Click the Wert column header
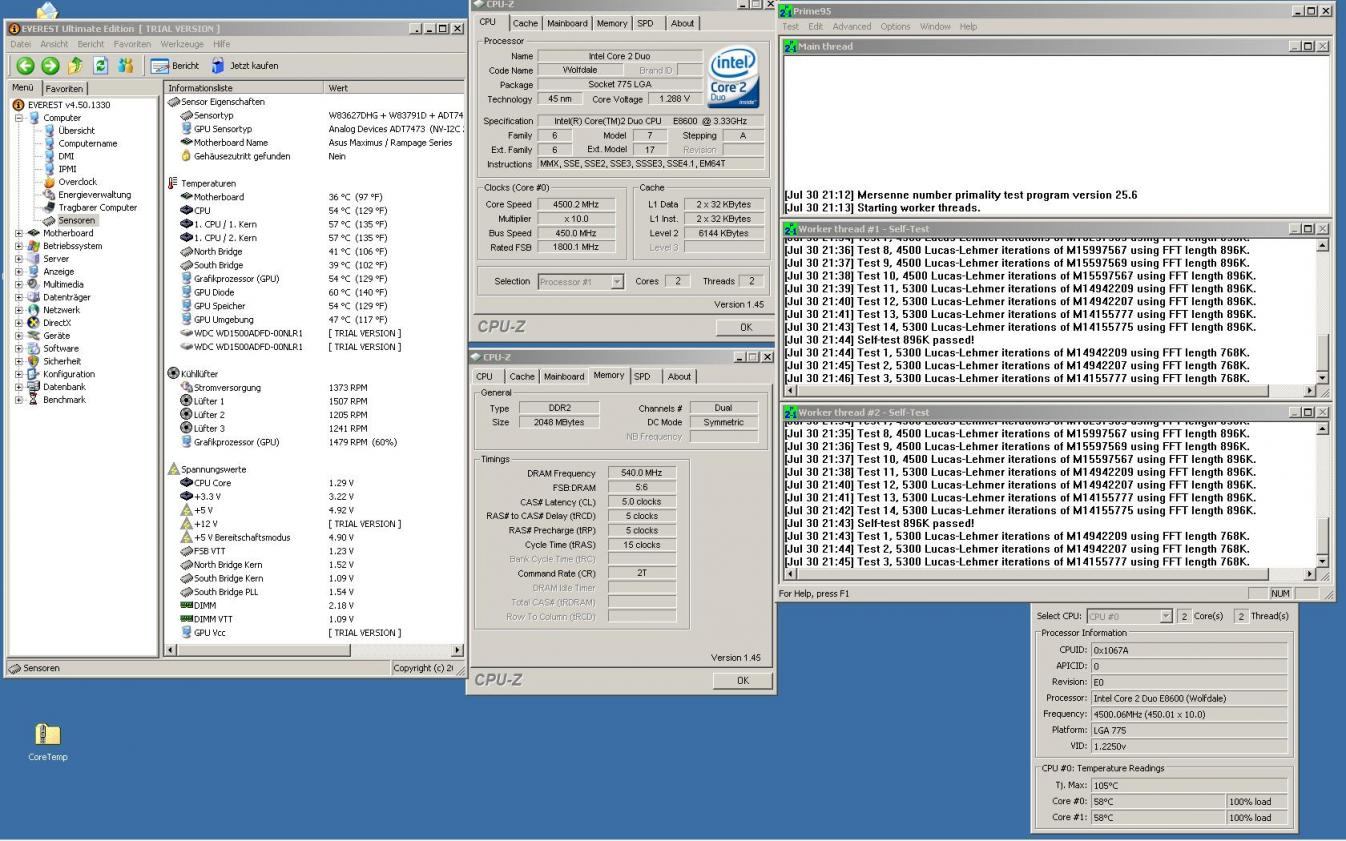Viewport: 1346px width, 841px height. pyautogui.click(x=394, y=88)
